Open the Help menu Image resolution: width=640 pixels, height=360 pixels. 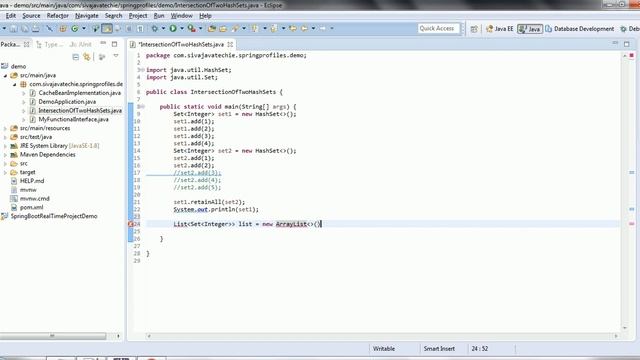point(205,16)
